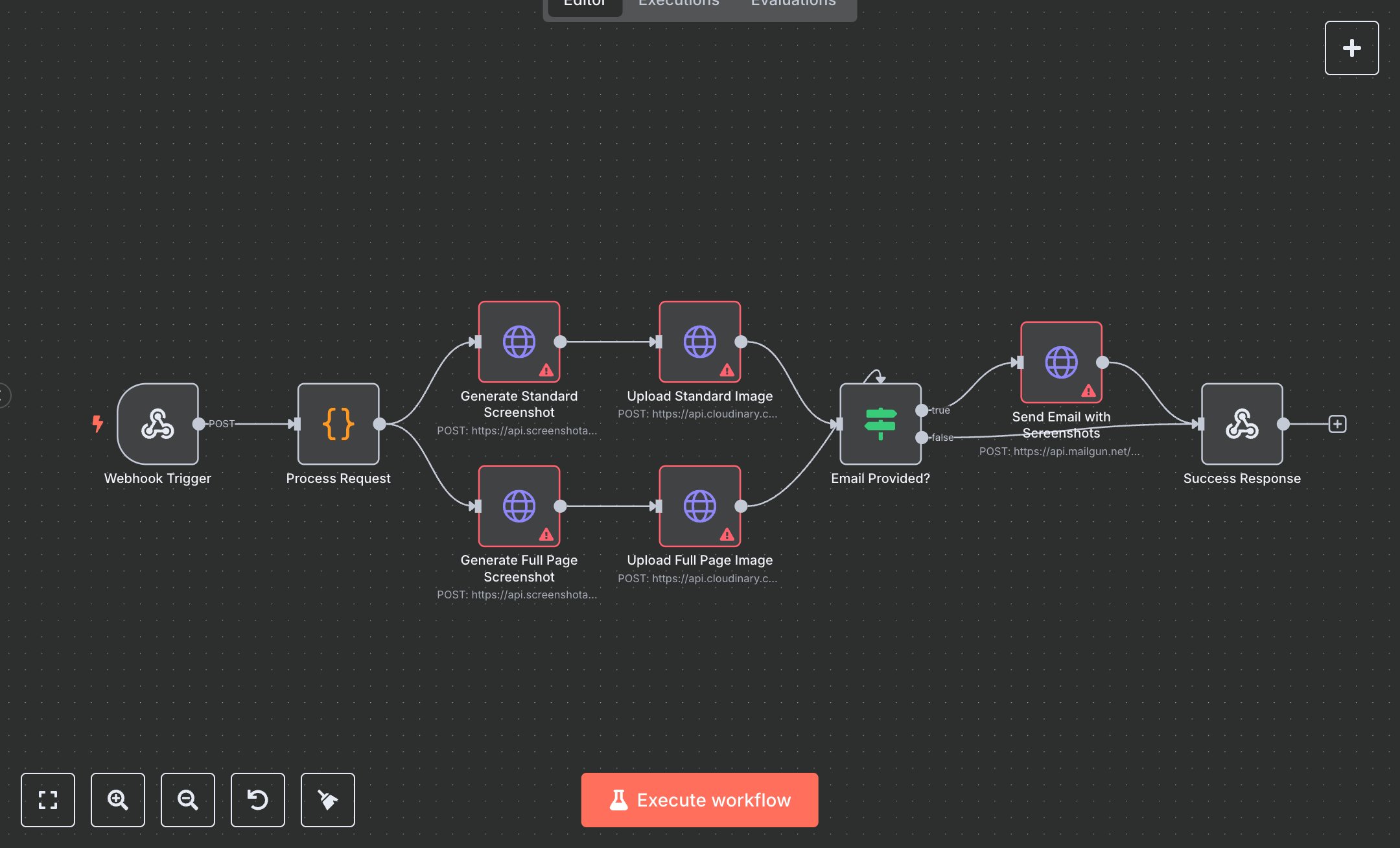1400x848 pixels.
Task: Open the Upload Full Page Image node
Action: 699,506
